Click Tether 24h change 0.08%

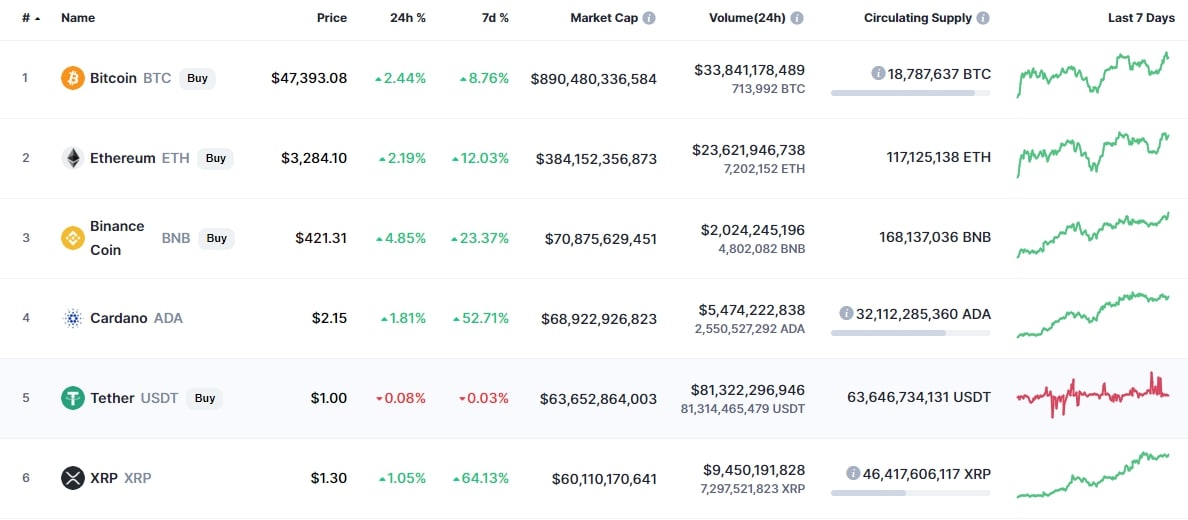pos(402,398)
